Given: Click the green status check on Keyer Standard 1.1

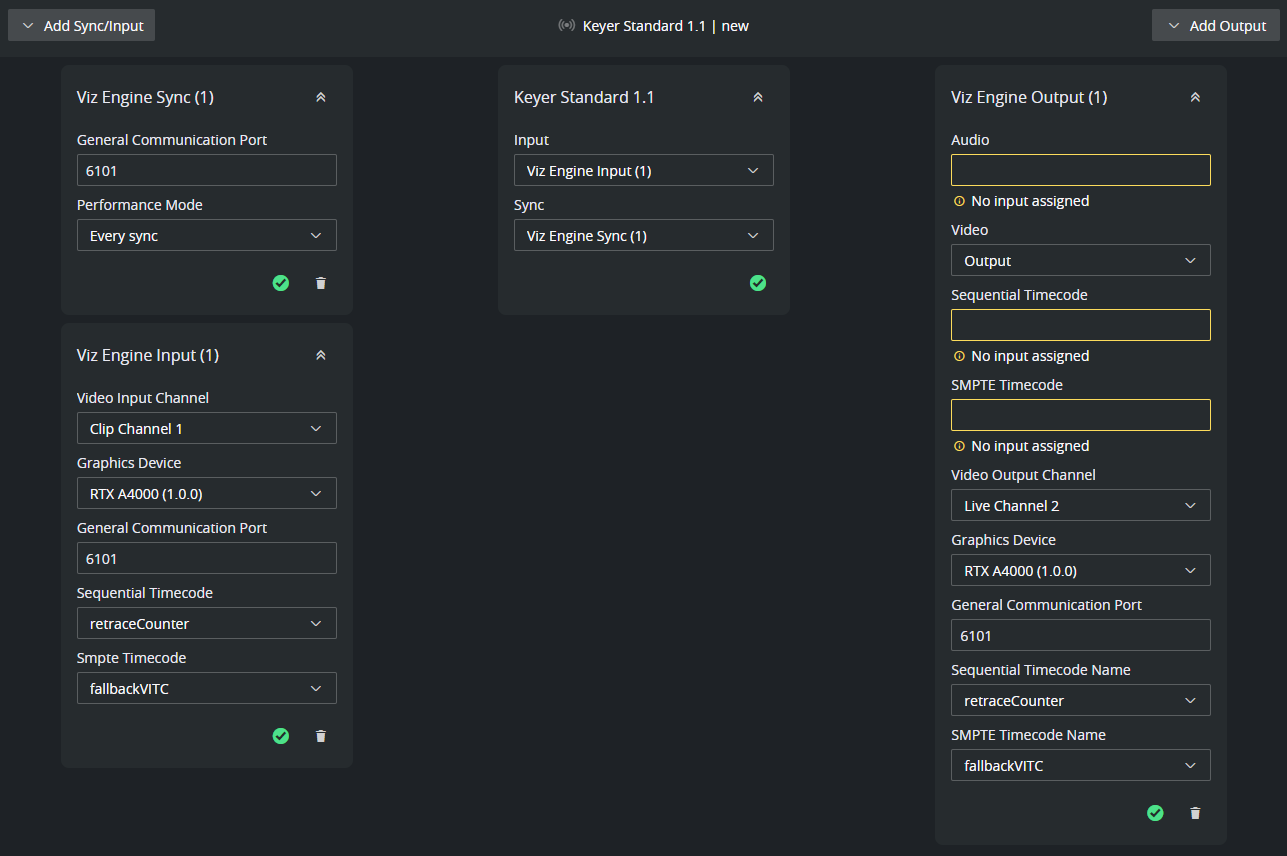Looking at the screenshot, I should (x=758, y=283).
